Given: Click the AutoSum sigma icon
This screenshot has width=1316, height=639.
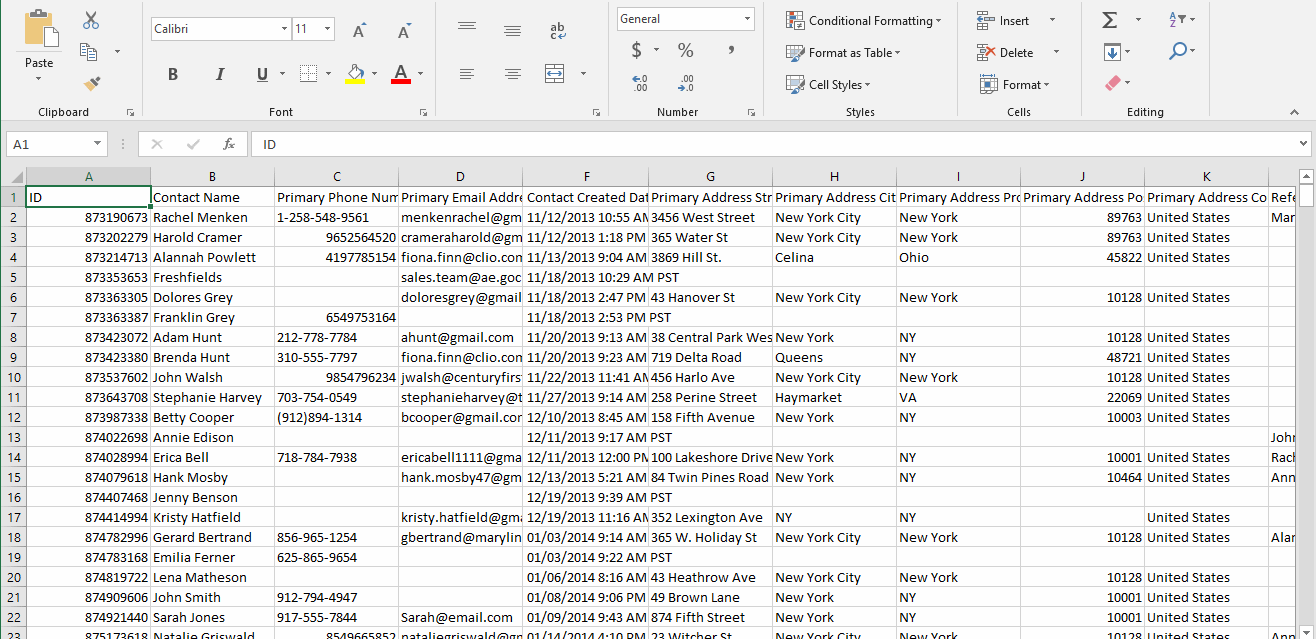Looking at the screenshot, I should pyautogui.click(x=1109, y=20).
